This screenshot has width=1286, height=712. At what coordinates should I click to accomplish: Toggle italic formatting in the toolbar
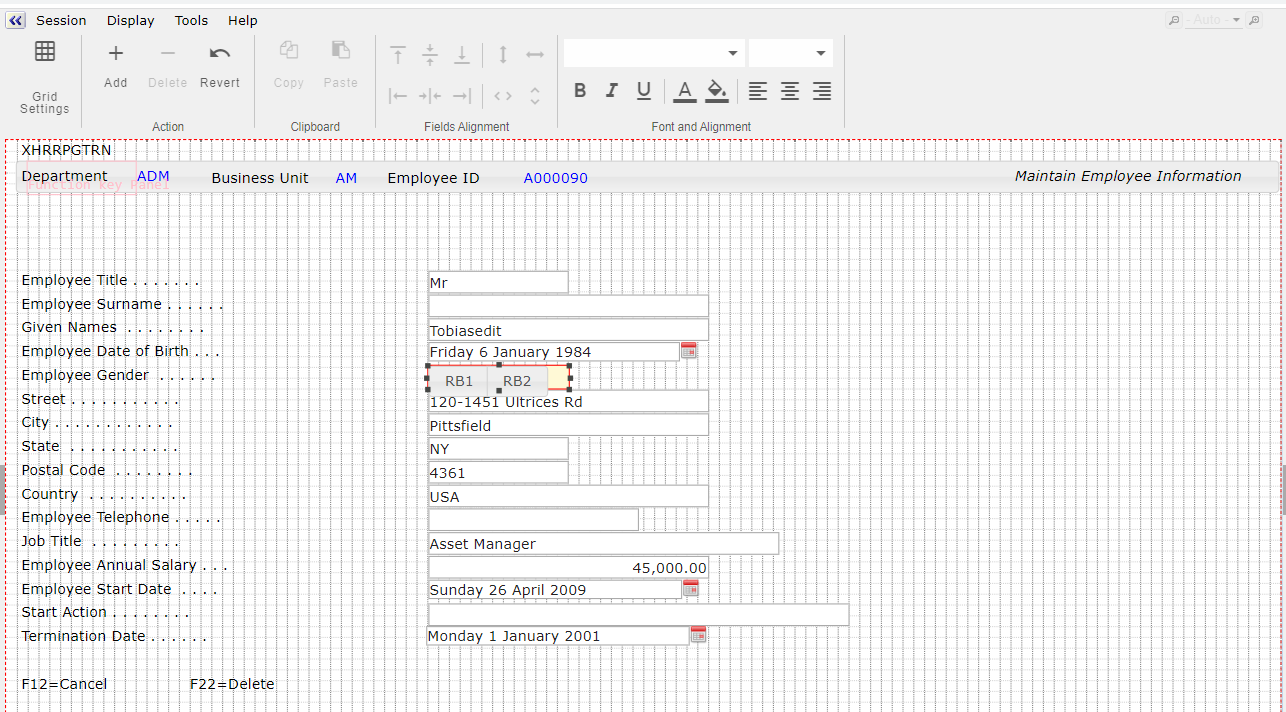pos(612,91)
